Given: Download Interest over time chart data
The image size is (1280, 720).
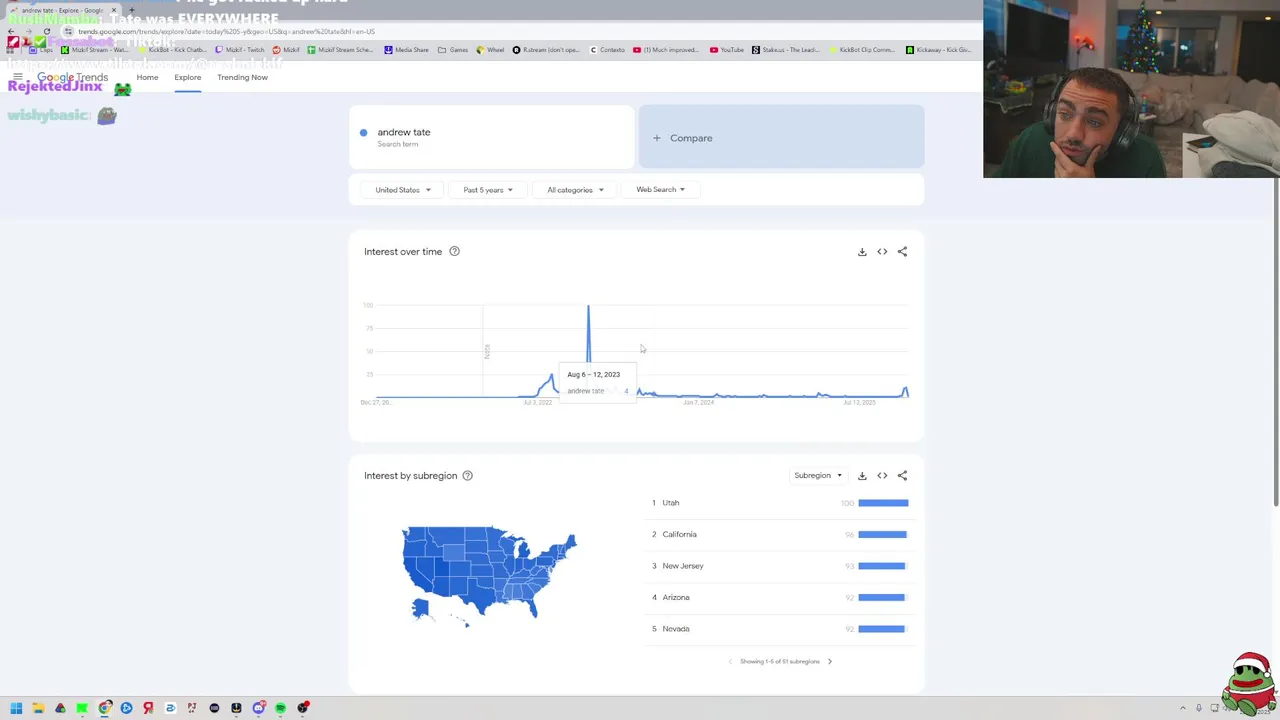Looking at the screenshot, I should pyautogui.click(x=862, y=252).
